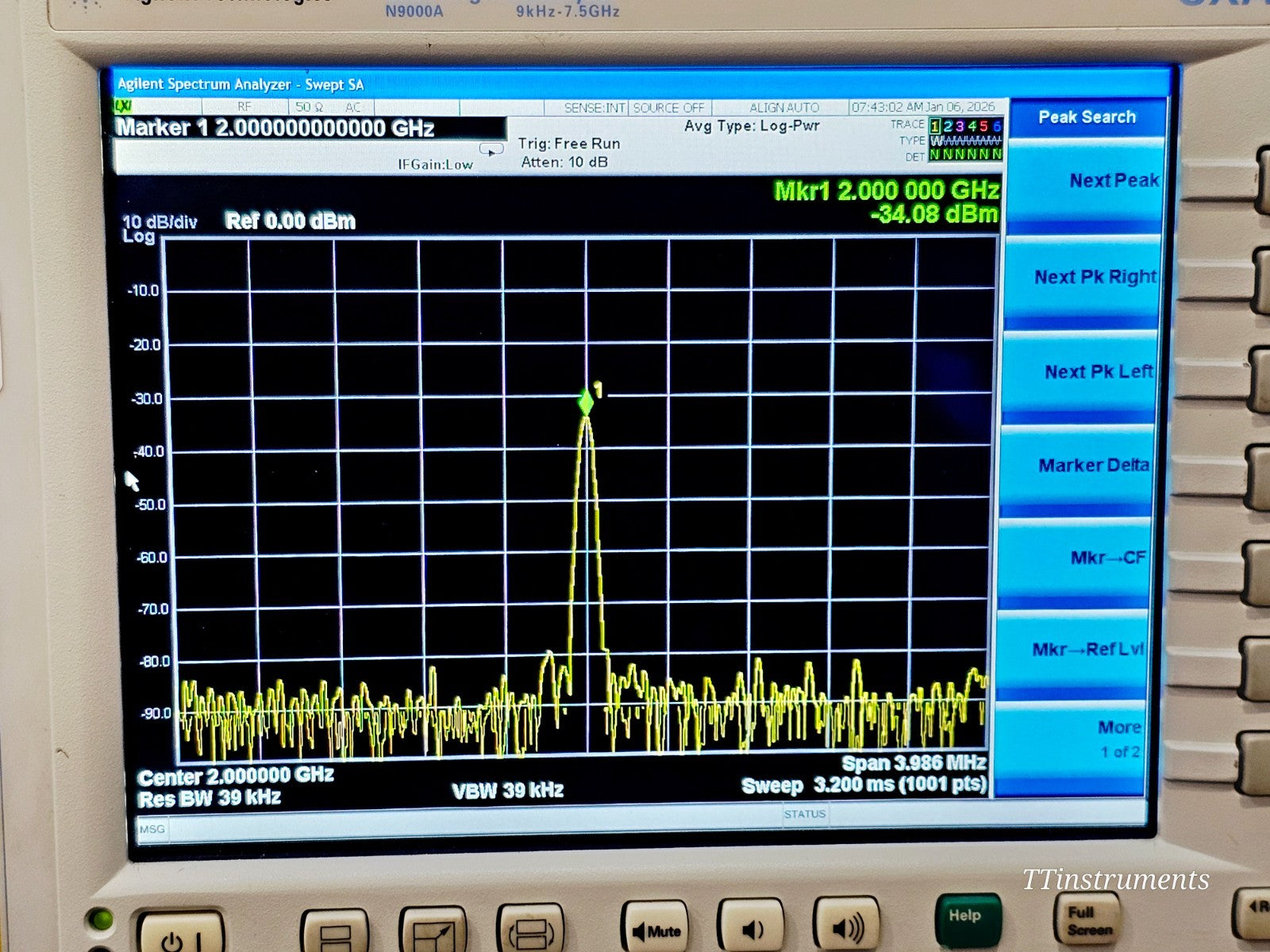Click the Peak Search menu title

[1086, 117]
